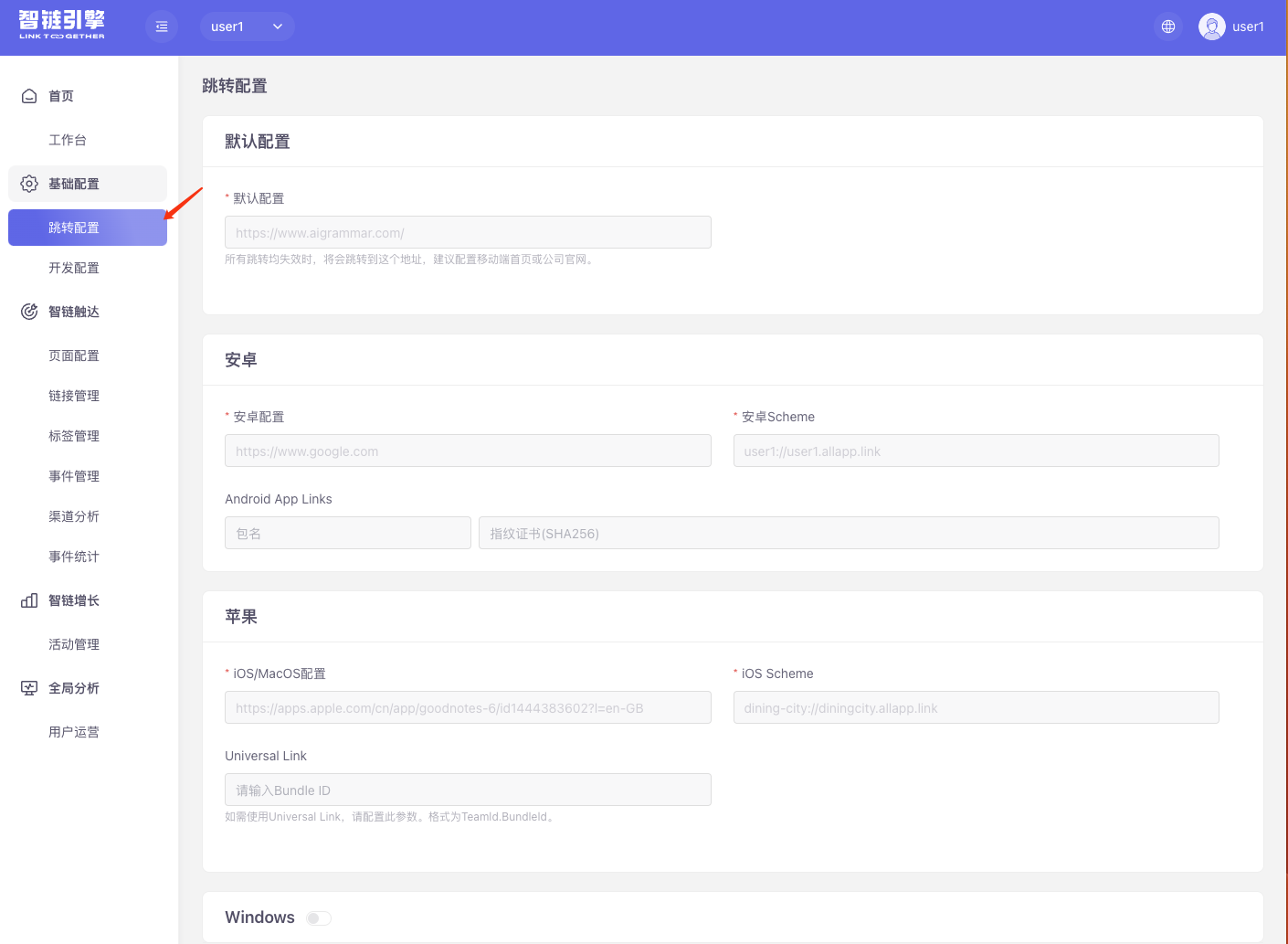Enable the Windows toggle switch
The height and width of the screenshot is (944, 1288).
(x=319, y=918)
